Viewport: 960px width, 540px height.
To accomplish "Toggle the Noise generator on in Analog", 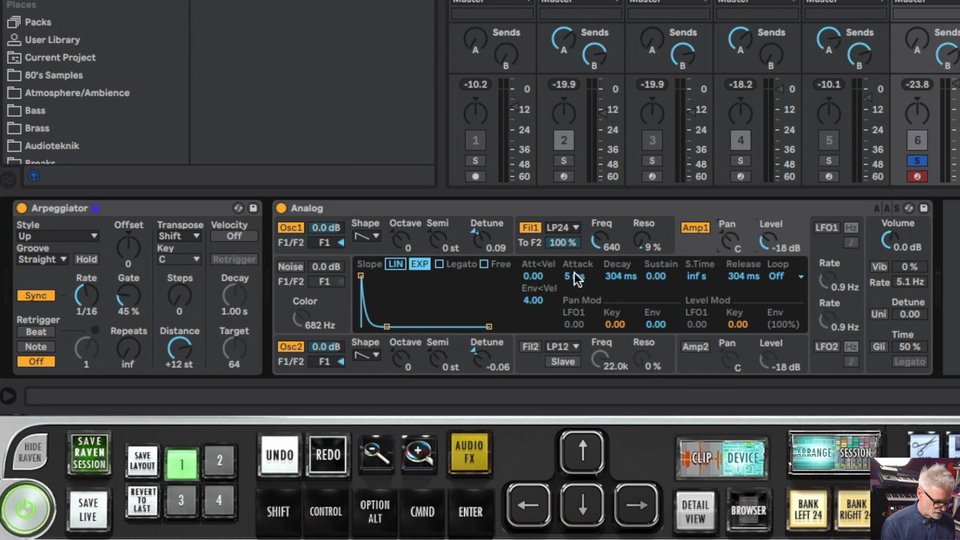I will [x=290, y=267].
